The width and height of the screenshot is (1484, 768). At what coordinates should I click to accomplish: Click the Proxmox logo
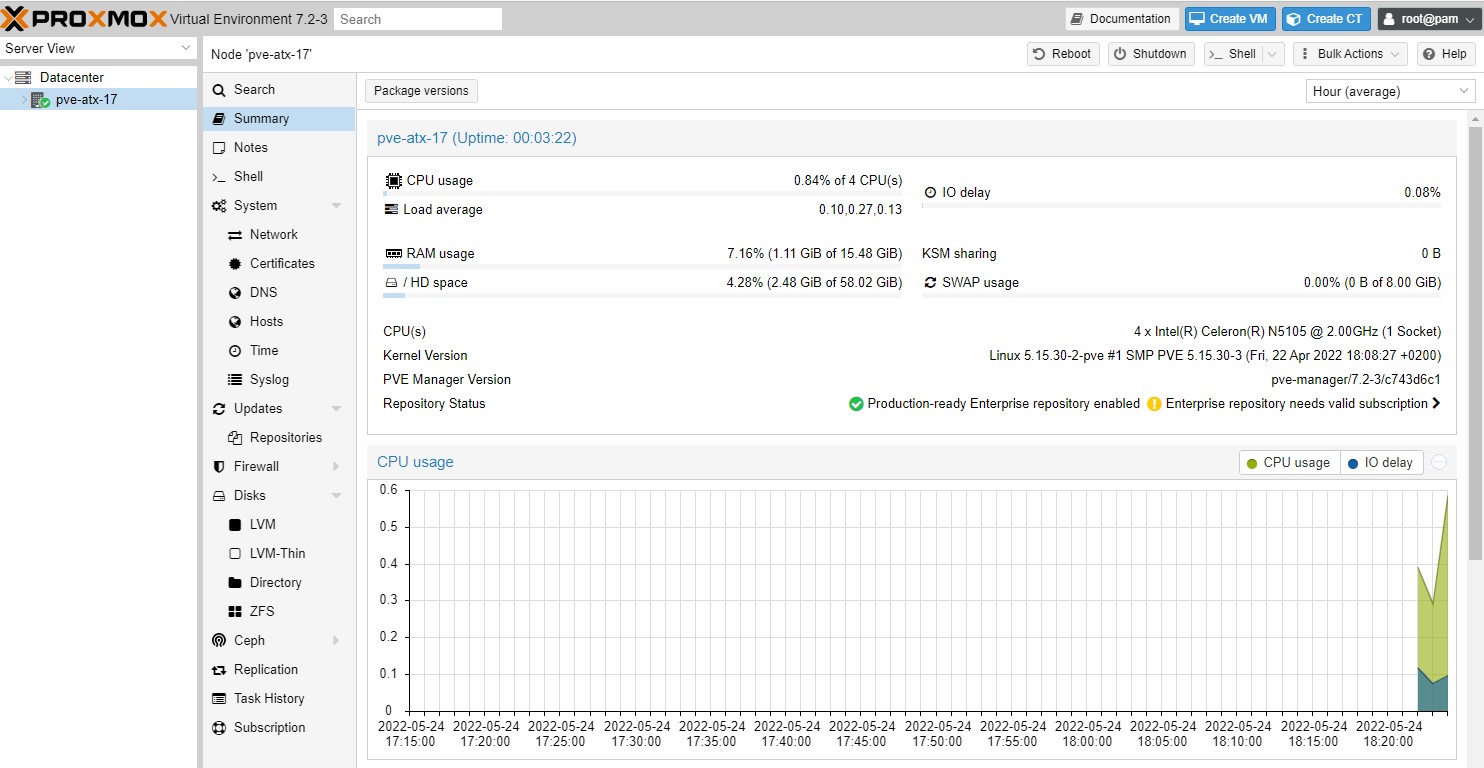[x=83, y=19]
